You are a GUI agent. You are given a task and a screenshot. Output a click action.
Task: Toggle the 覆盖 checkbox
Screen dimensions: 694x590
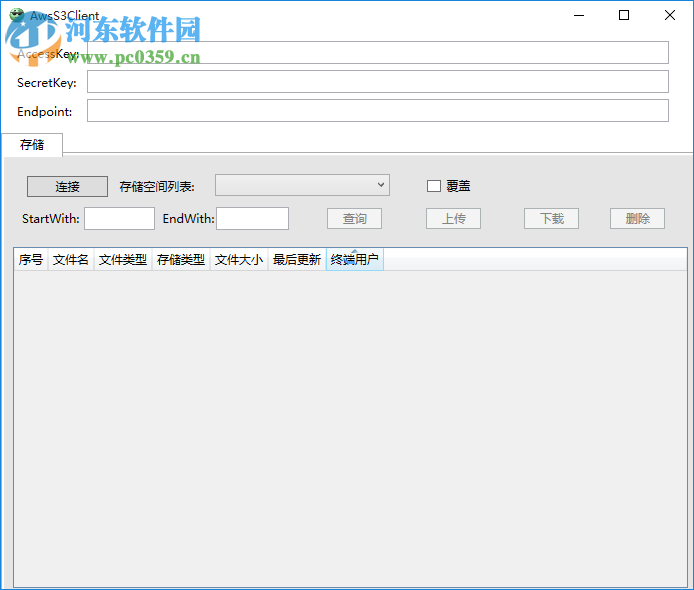[x=434, y=186]
